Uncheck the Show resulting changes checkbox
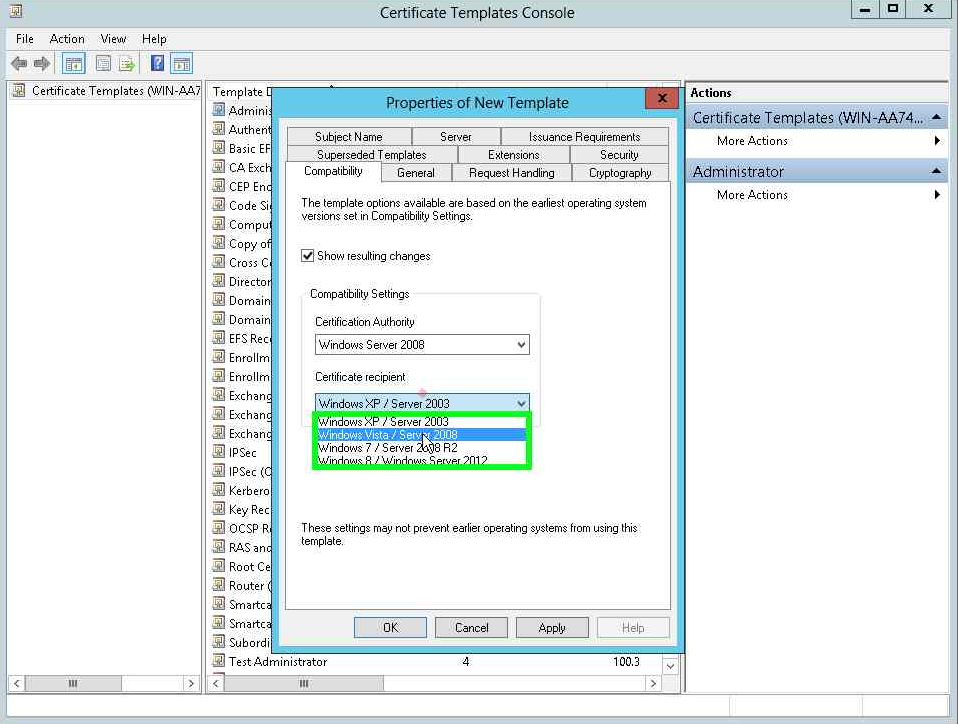This screenshot has height=724, width=958. tap(307, 255)
